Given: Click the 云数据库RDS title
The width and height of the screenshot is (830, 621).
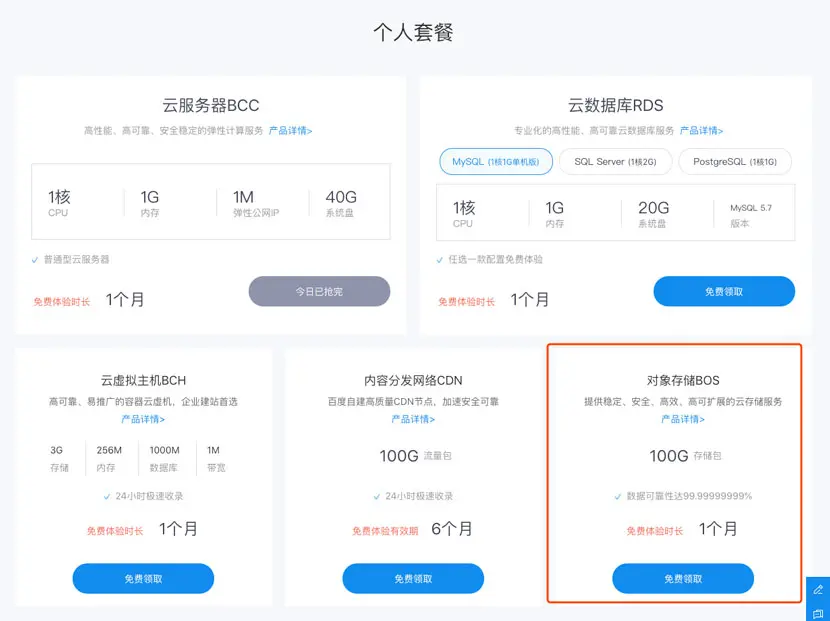Looking at the screenshot, I should point(616,105).
